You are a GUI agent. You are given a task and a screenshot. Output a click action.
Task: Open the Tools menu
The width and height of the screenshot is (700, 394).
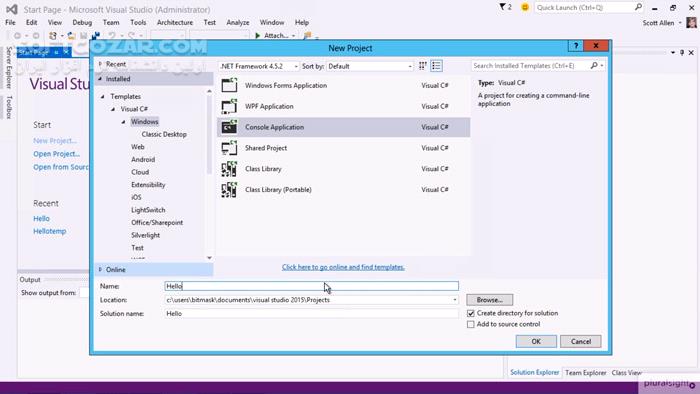point(138,22)
